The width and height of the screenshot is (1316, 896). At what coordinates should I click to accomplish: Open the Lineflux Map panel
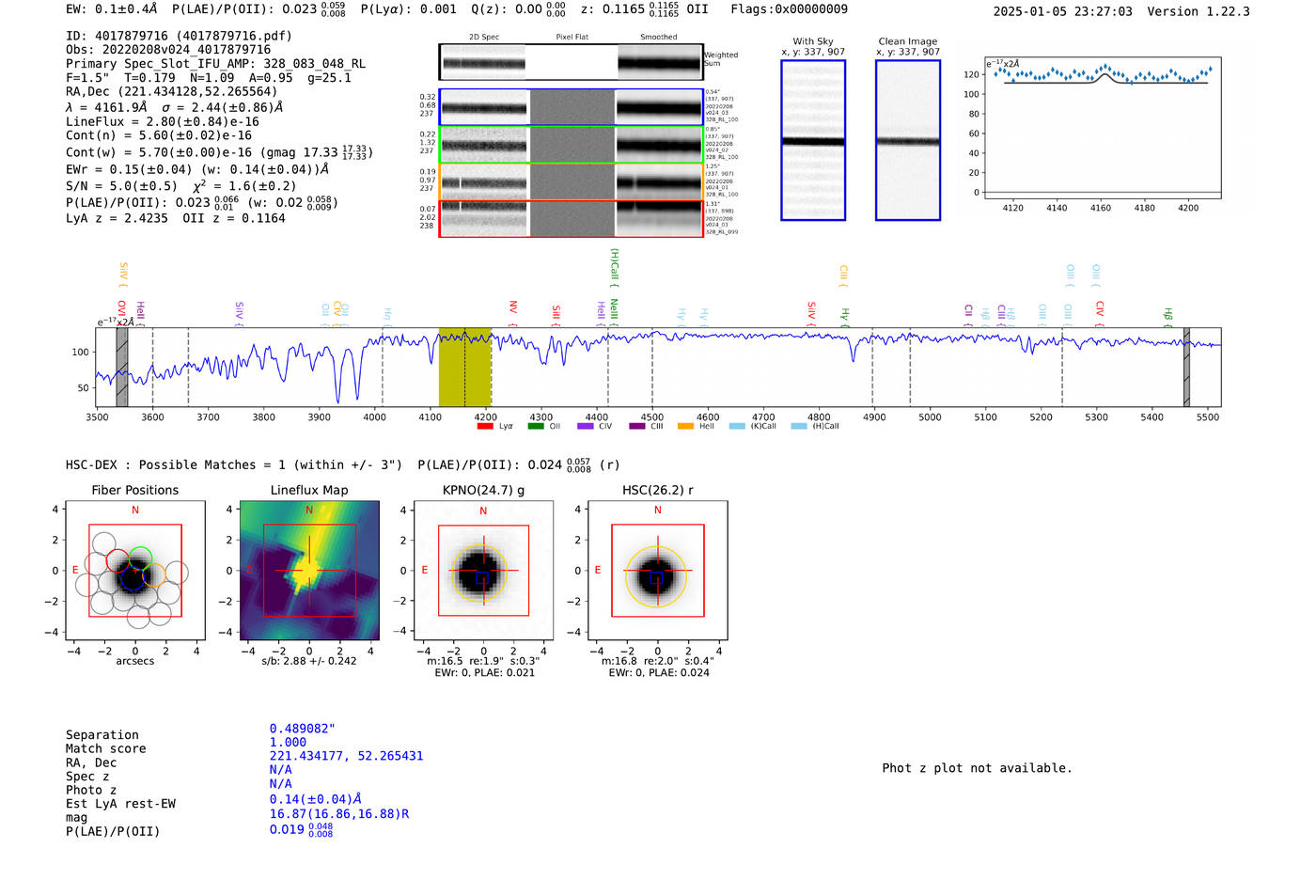point(309,571)
